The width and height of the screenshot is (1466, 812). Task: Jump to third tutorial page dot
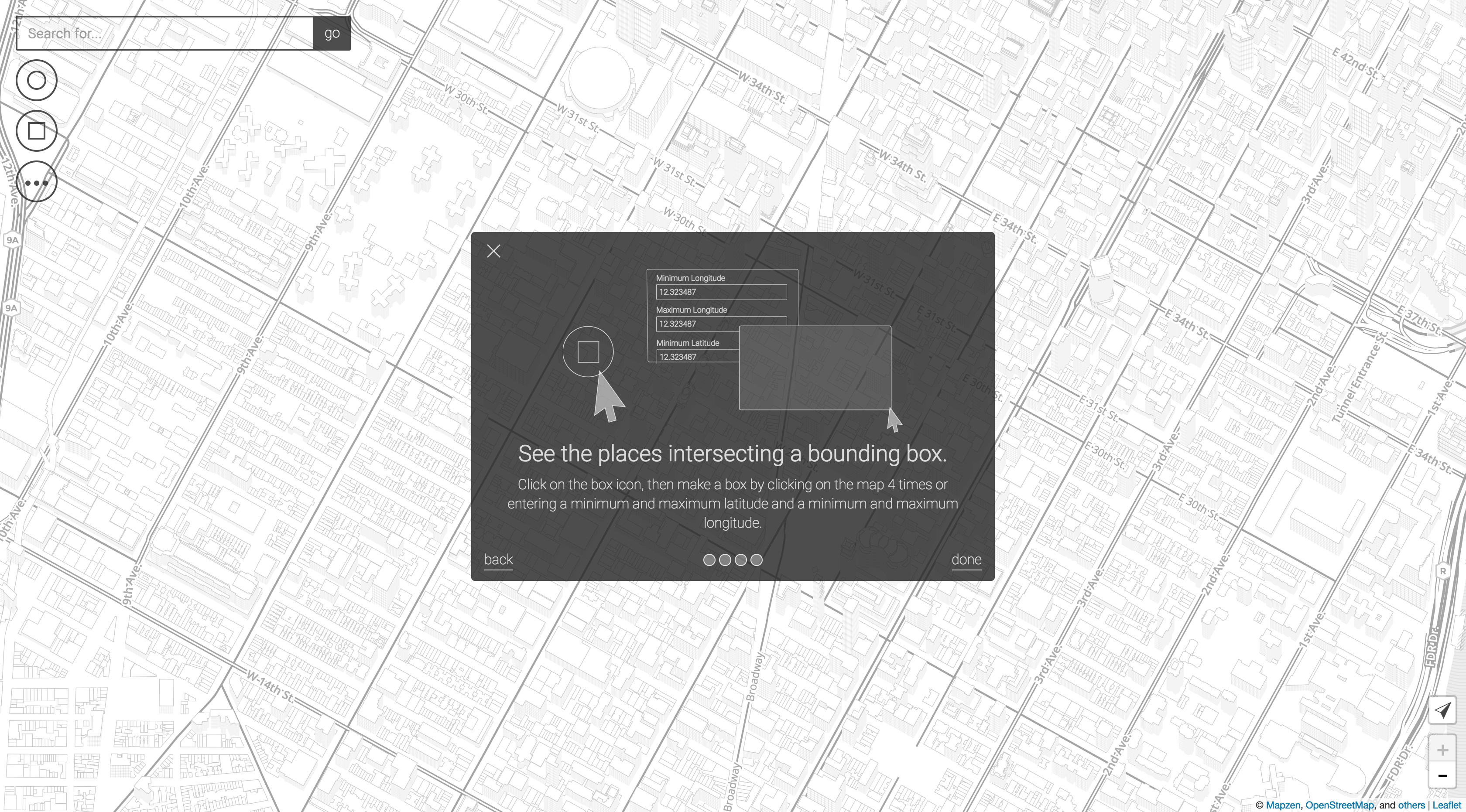click(740, 560)
